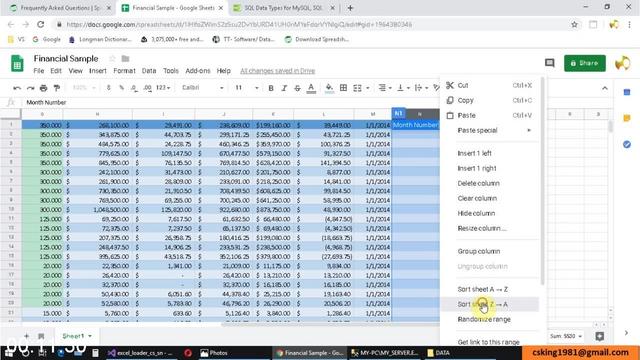Open the fill color picker
This screenshot has width=640, height=360.
point(329,88)
